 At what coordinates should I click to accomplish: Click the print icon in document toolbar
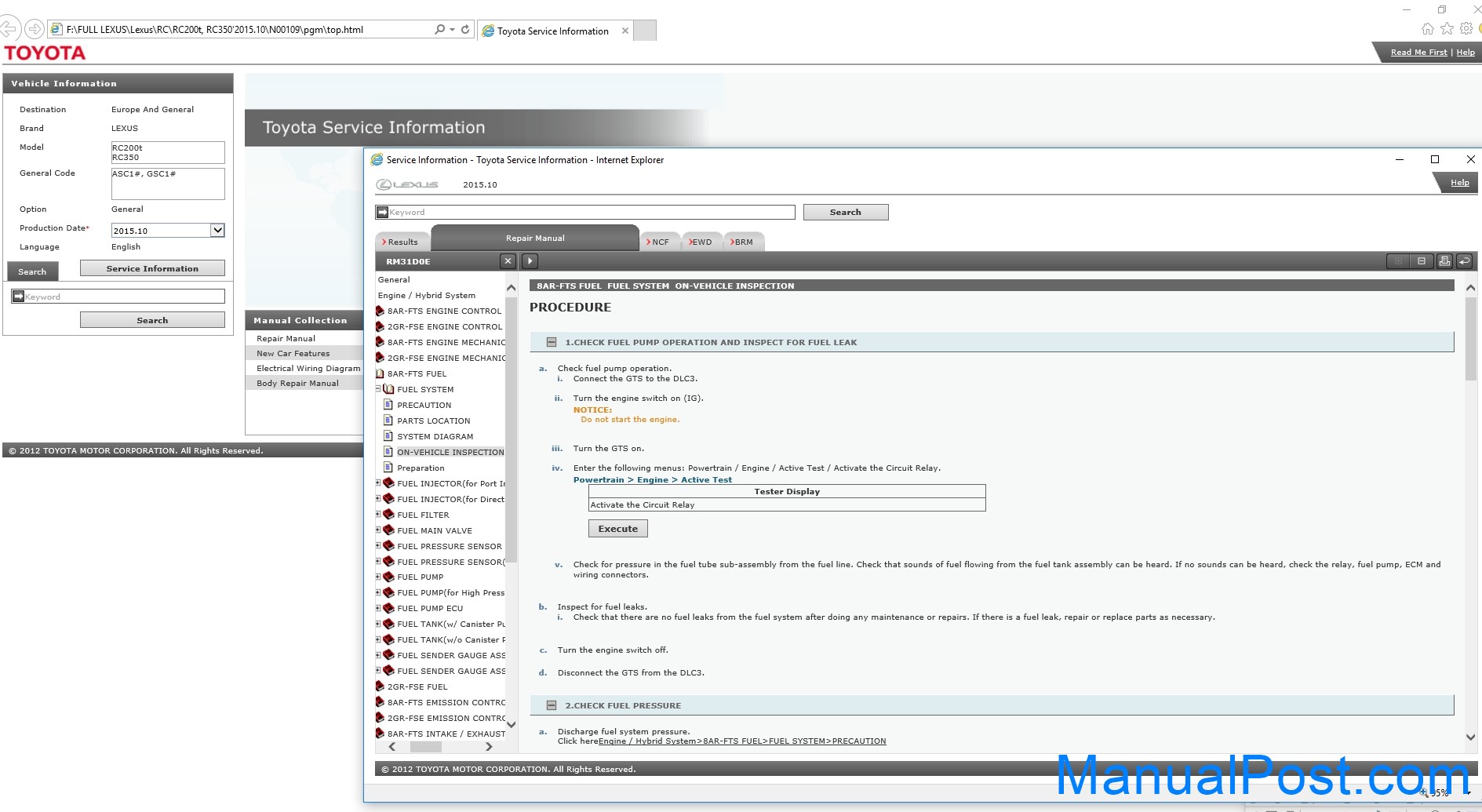tap(1444, 261)
